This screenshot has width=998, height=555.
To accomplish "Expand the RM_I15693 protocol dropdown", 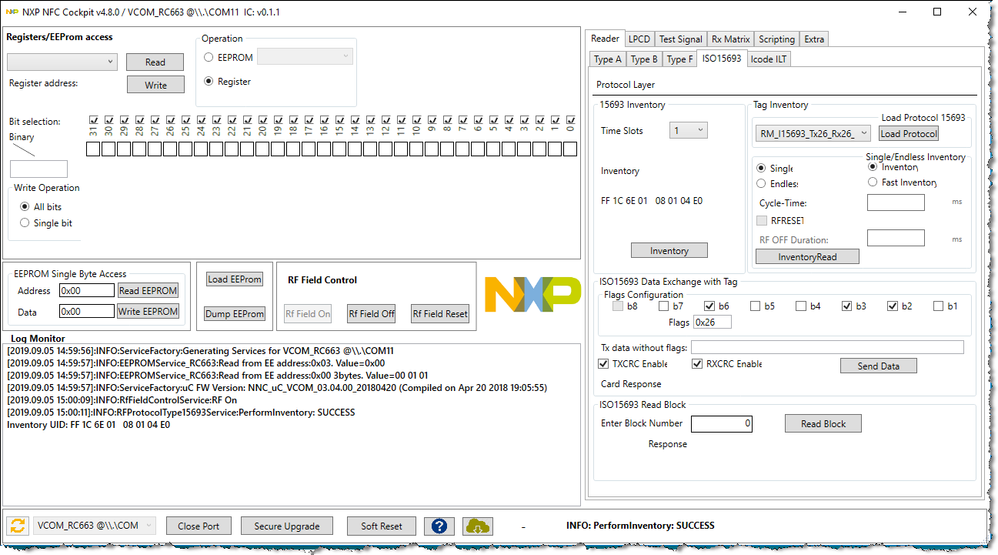I will point(813,134).
